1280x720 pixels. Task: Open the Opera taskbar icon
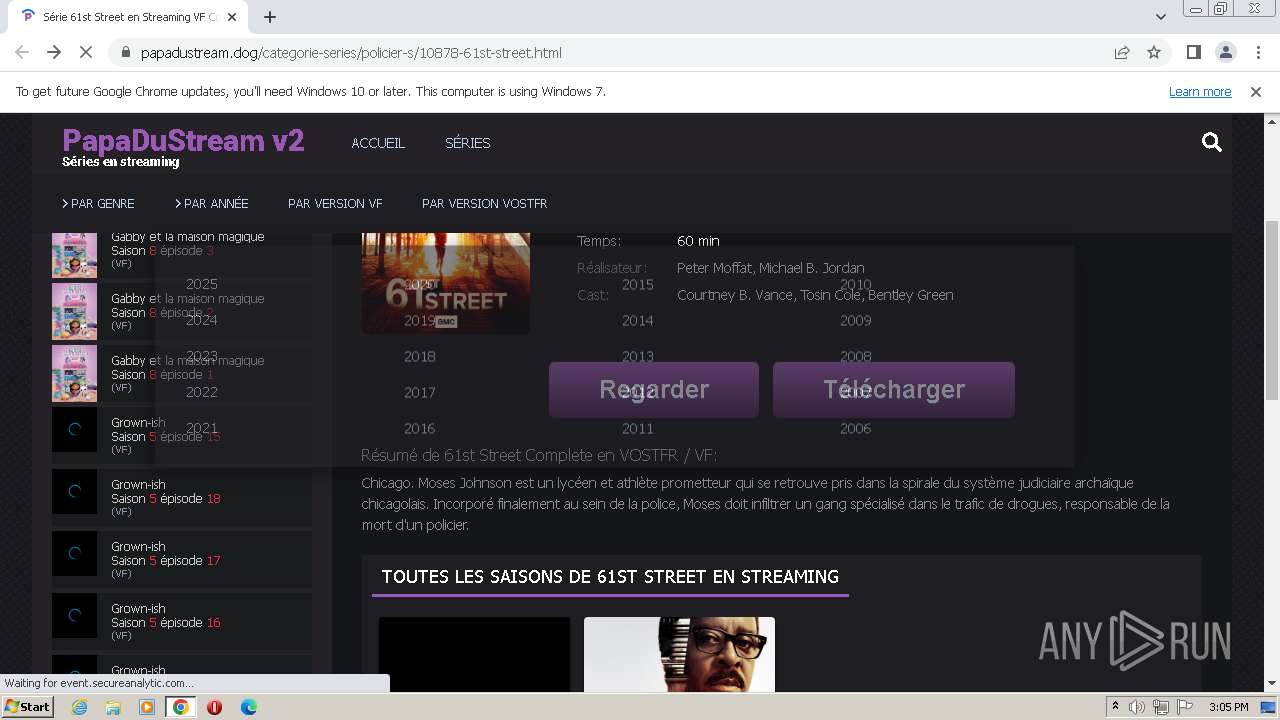(x=214, y=707)
